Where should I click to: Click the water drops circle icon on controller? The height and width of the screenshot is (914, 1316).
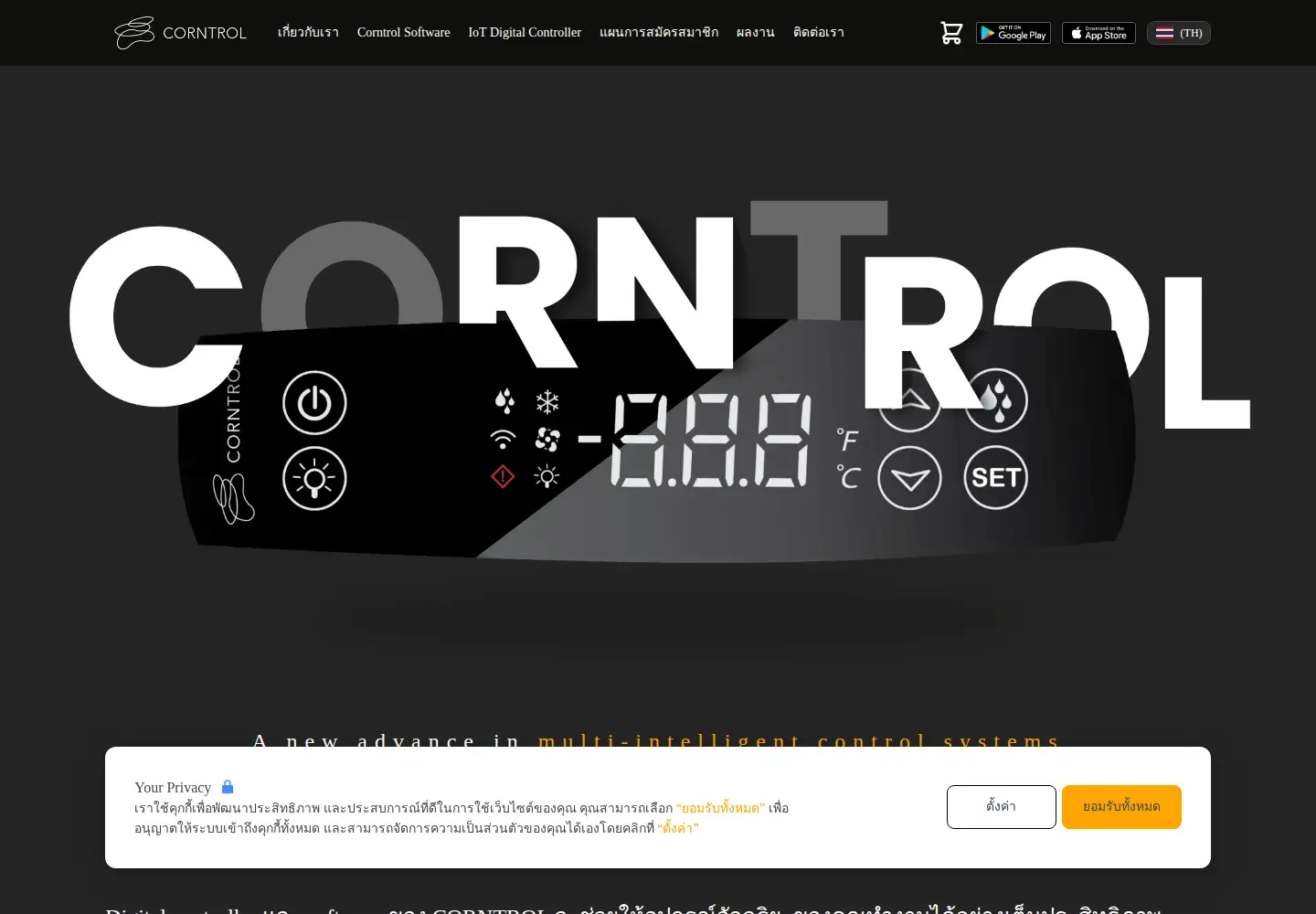(x=997, y=400)
